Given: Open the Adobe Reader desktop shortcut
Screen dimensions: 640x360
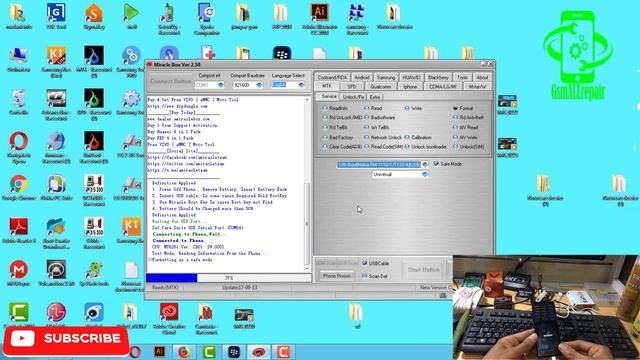Looking at the screenshot, I should pos(18,231).
